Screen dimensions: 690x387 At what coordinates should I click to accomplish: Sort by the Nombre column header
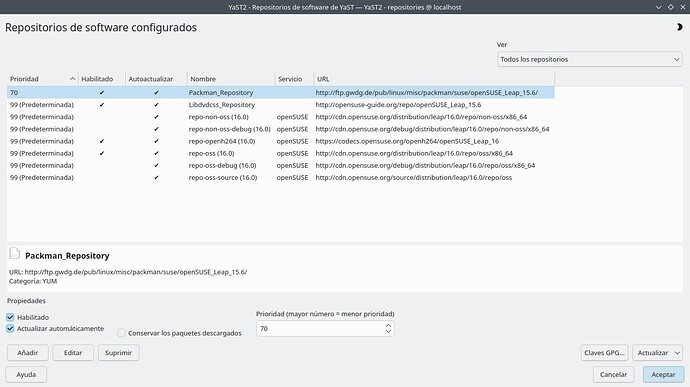click(x=231, y=79)
